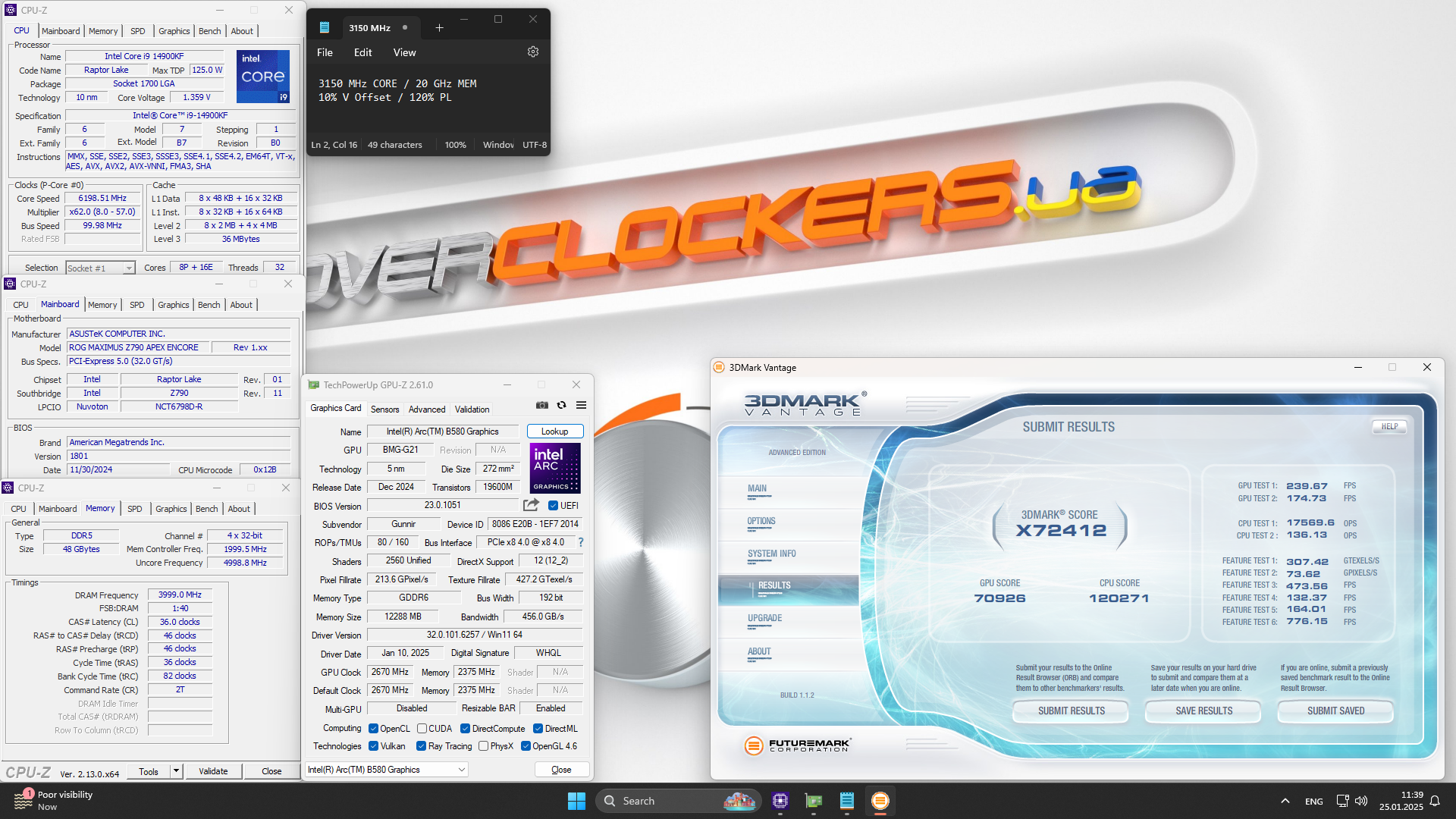Toggle the CUDA checkbox
This screenshot has width=1456, height=819.
(422, 729)
